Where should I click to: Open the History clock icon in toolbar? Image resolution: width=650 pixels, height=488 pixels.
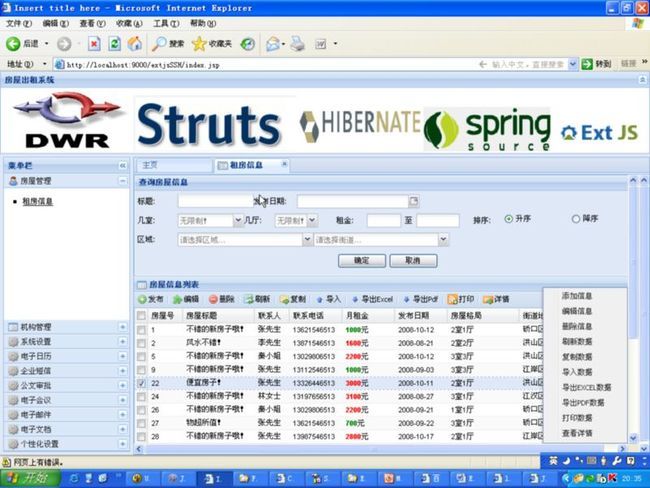click(247, 44)
